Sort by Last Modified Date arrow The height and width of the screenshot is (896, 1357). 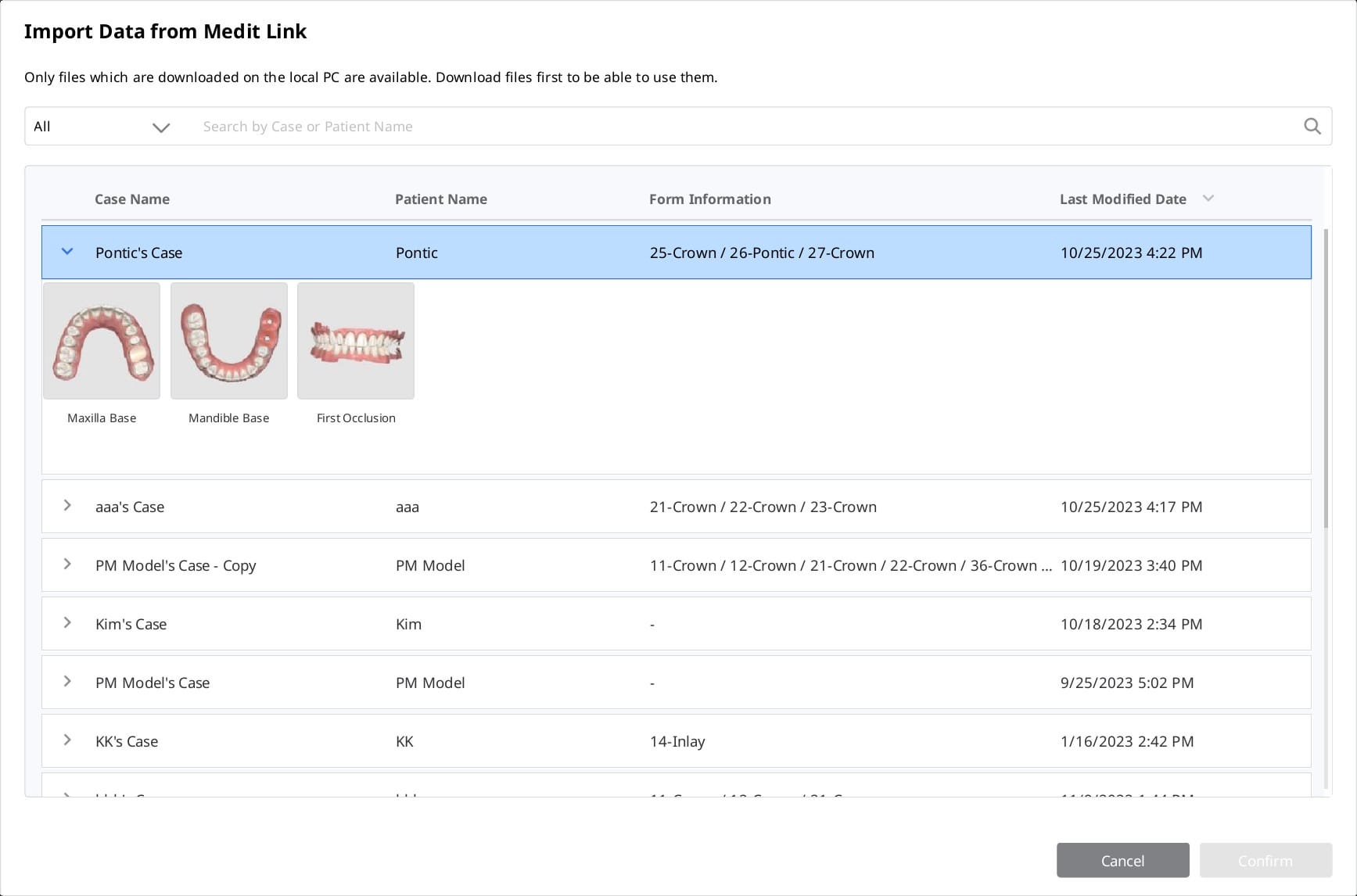click(x=1208, y=199)
